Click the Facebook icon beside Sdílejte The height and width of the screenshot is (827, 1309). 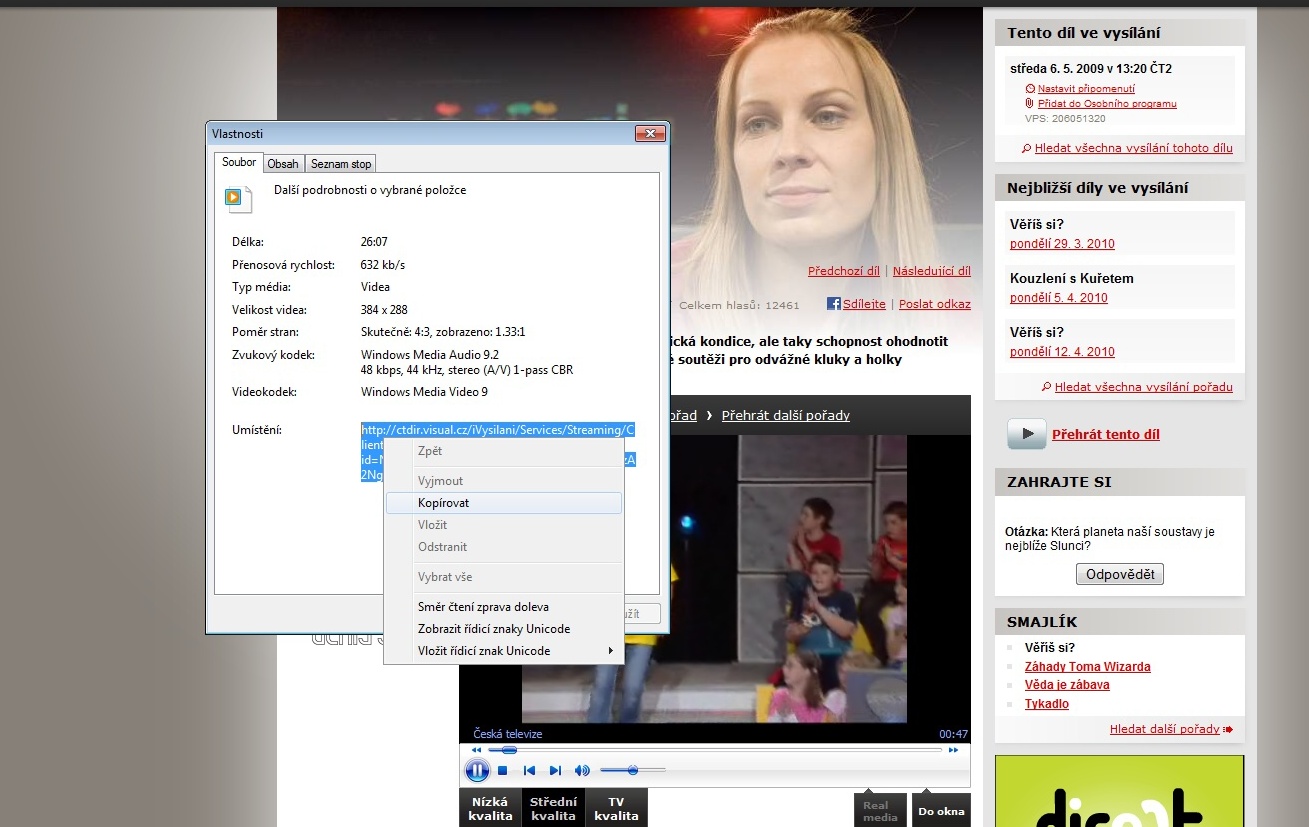(x=833, y=304)
